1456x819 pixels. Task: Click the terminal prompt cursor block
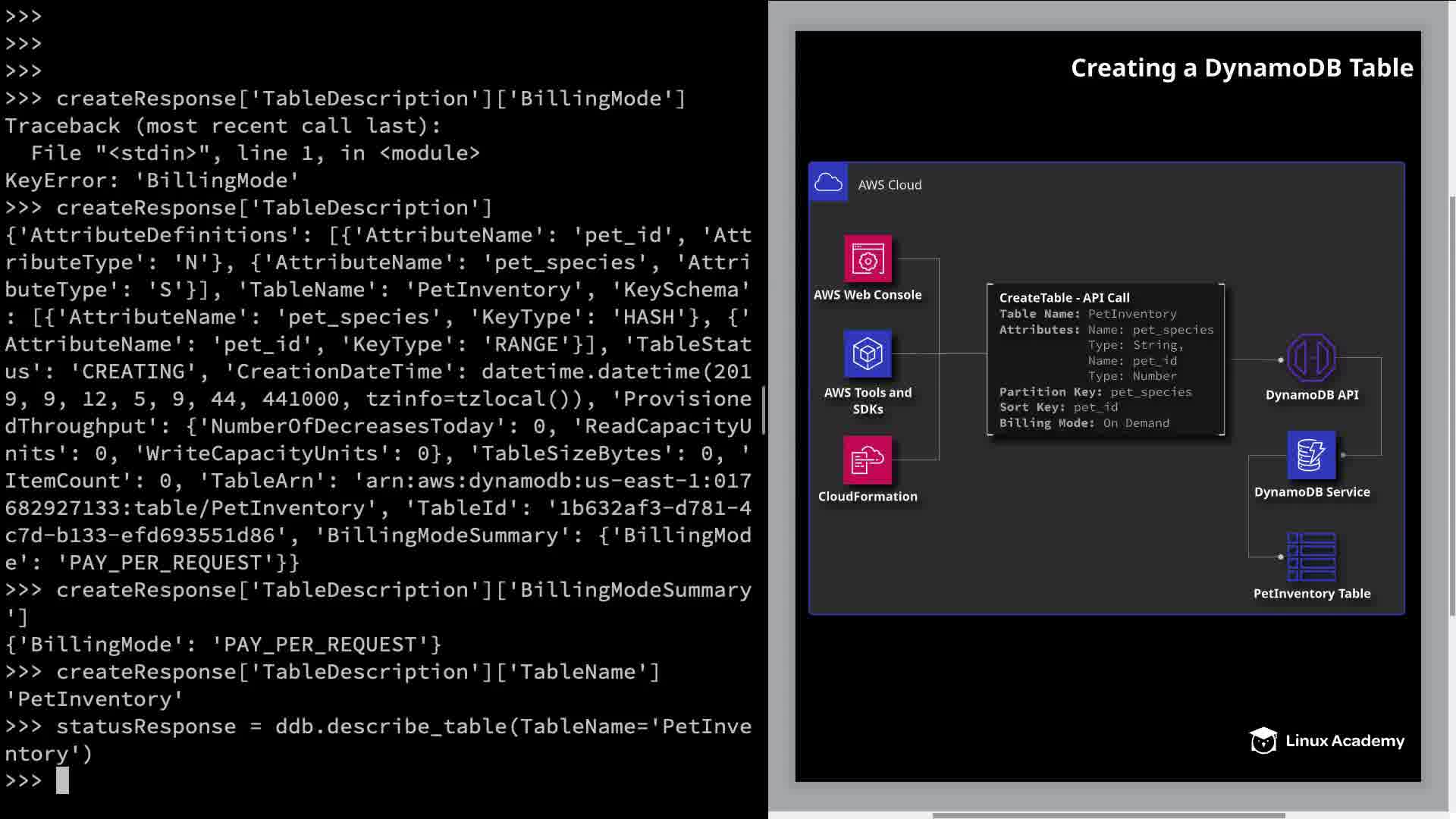[62, 780]
